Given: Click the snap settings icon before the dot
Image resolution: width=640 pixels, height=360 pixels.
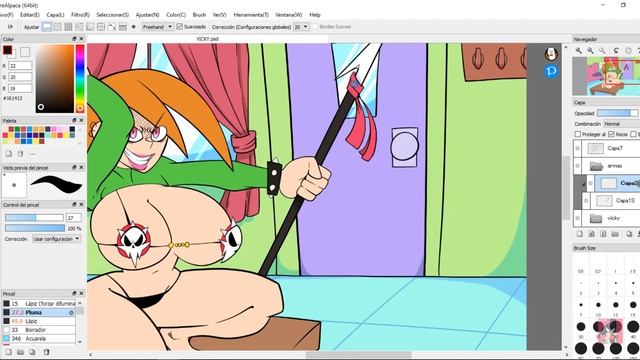Looking at the screenshot, I should click(123, 27).
